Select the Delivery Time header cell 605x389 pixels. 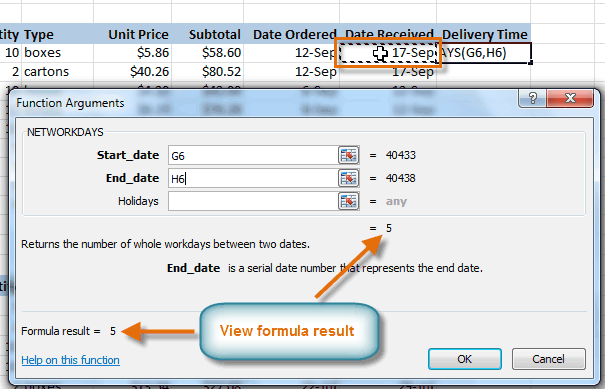(x=483, y=34)
